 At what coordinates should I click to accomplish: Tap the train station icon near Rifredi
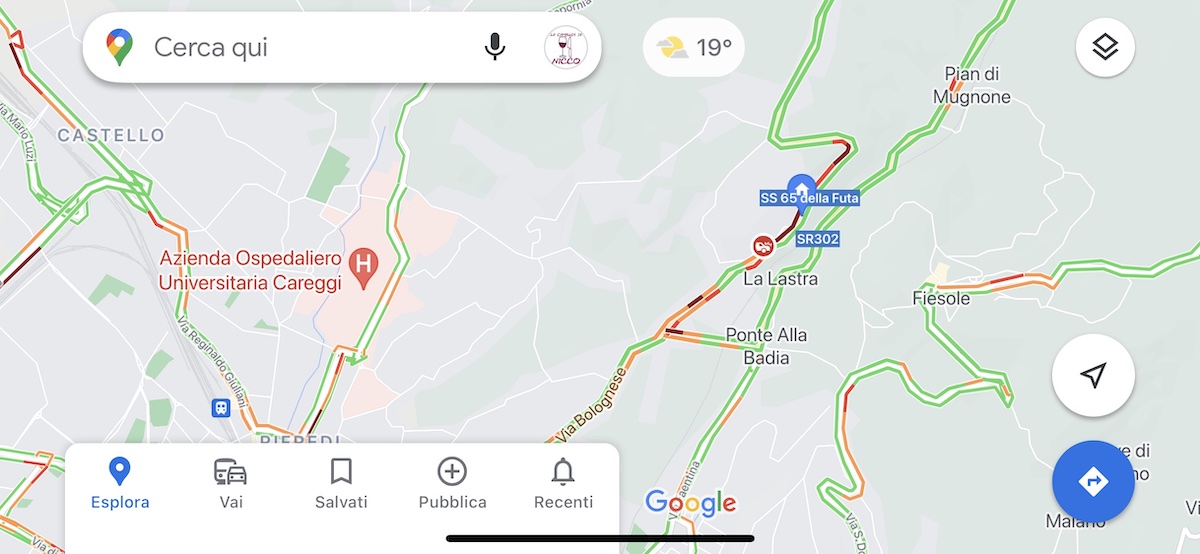coord(220,407)
